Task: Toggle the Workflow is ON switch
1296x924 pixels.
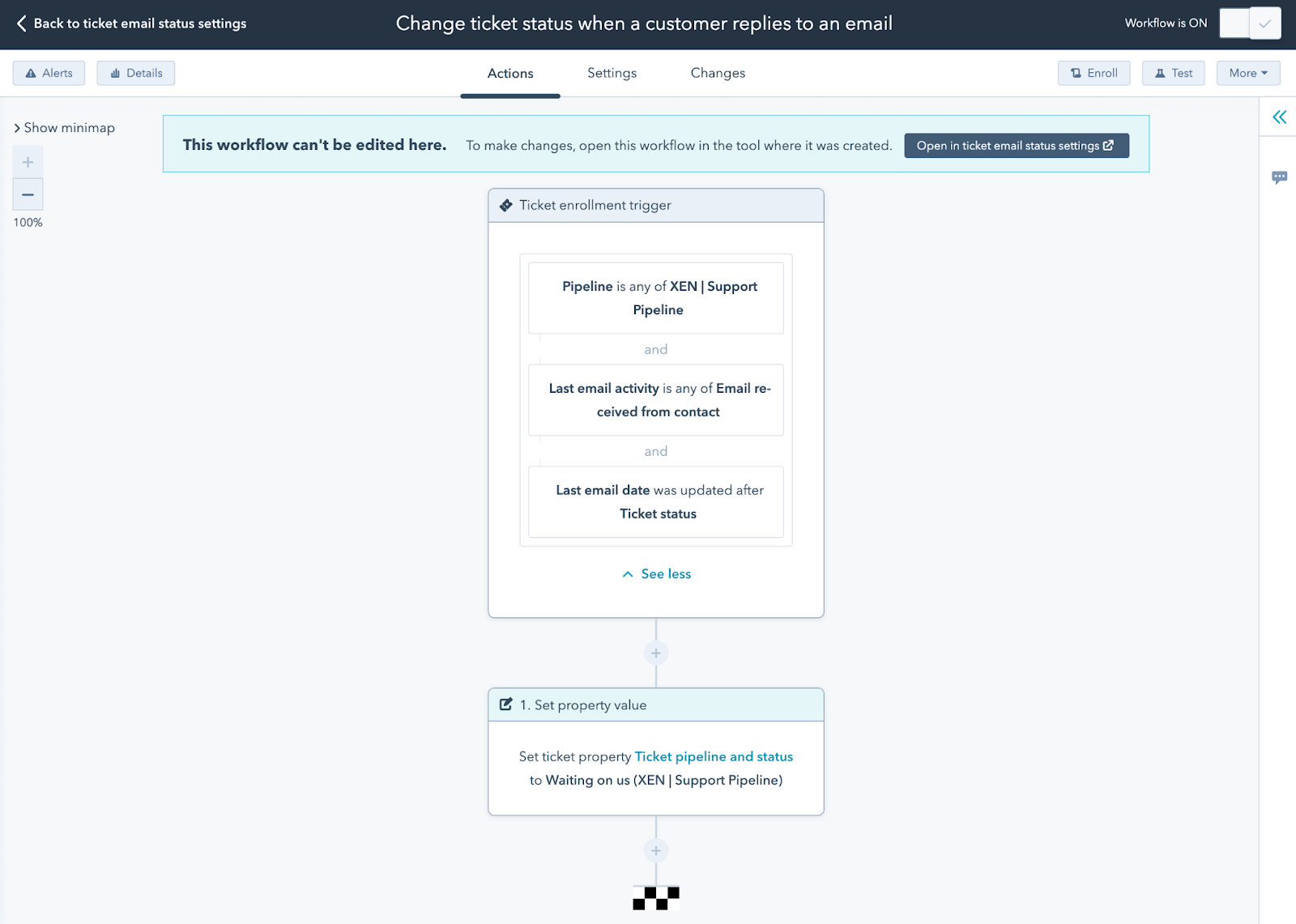Action: coord(1250,23)
